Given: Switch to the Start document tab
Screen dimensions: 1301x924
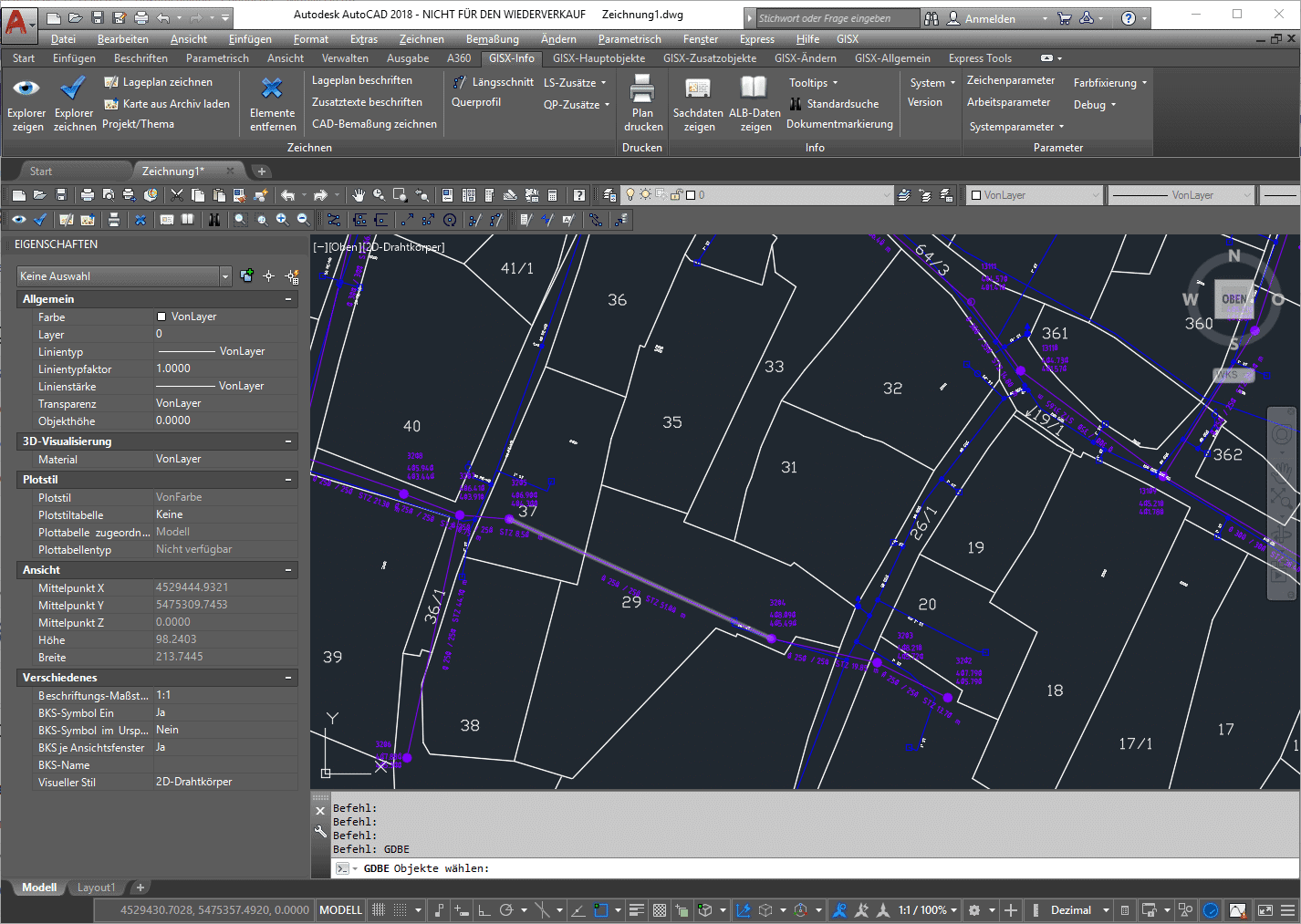Looking at the screenshot, I should click(x=41, y=171).
